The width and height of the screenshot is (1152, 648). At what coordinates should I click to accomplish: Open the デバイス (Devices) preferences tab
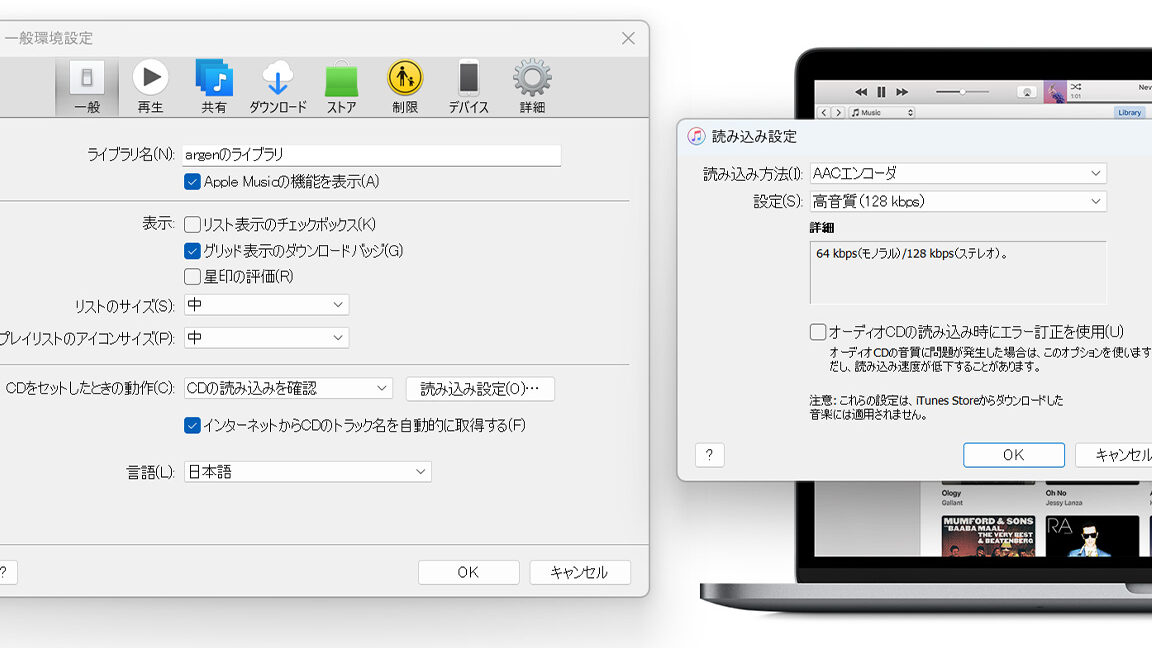(x=469, y=87)
